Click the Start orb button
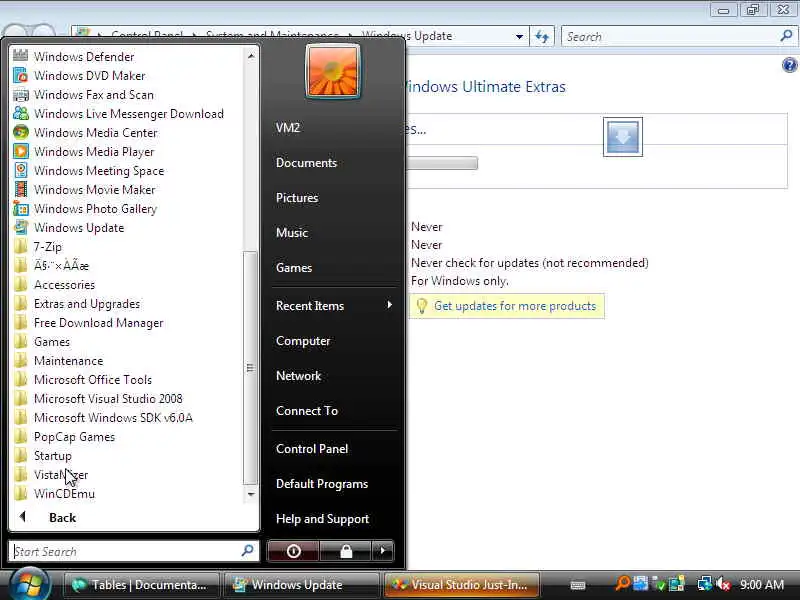 click(x=29, y=584)
